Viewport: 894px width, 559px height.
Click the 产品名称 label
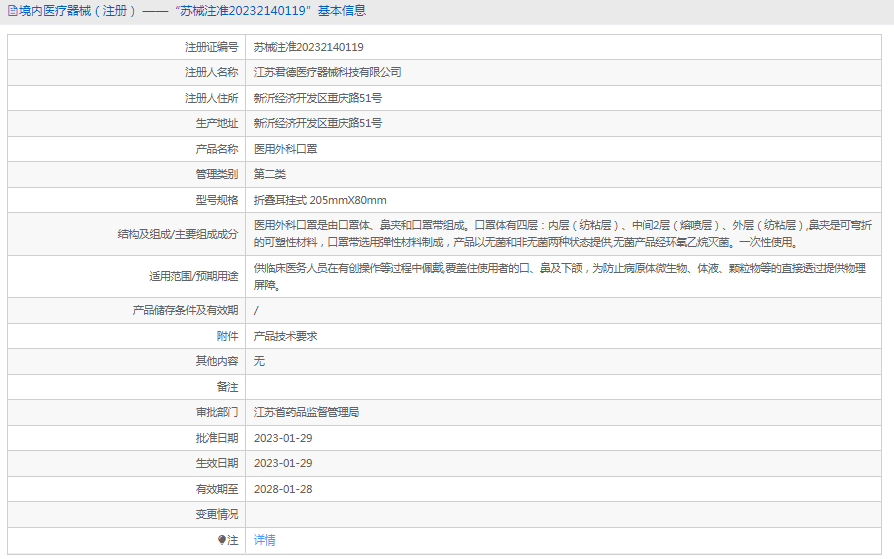(x=217, y=149)
